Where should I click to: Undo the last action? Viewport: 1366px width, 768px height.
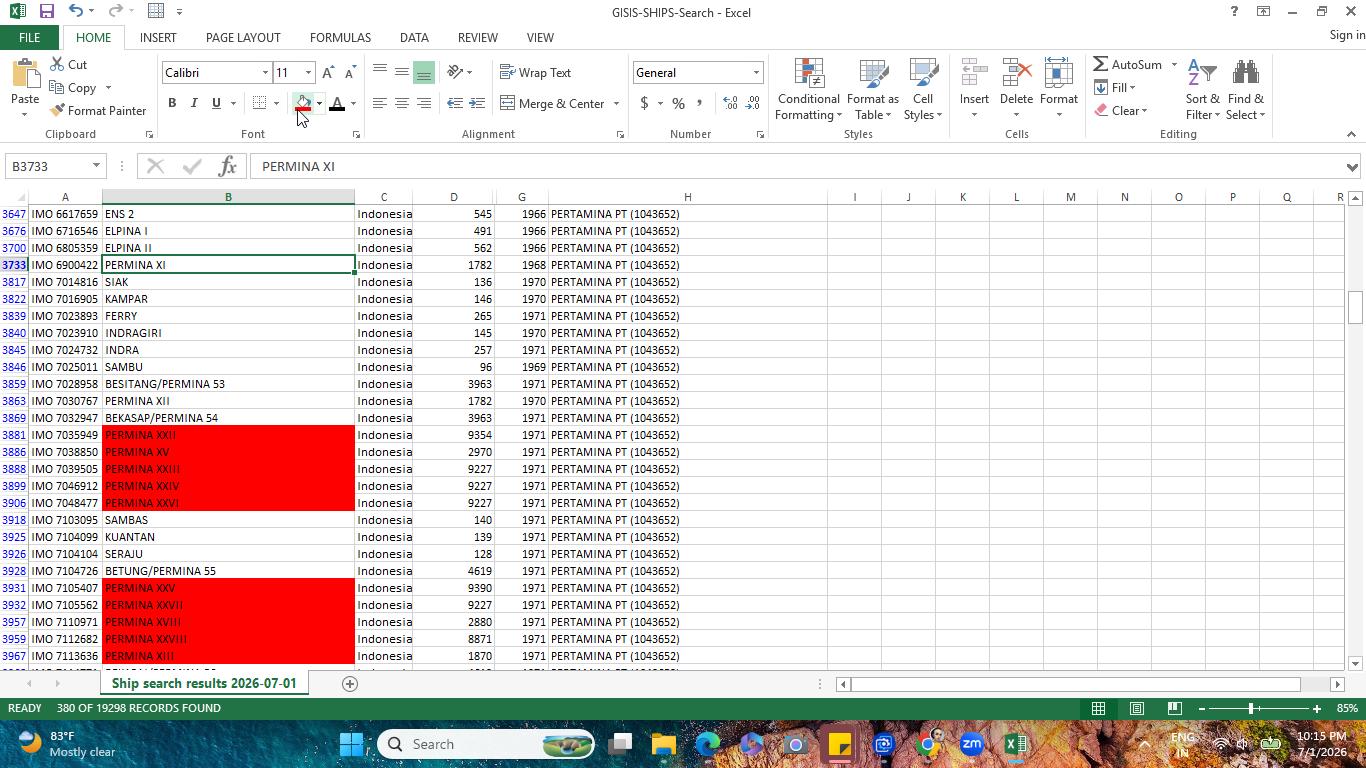(76, 11)
